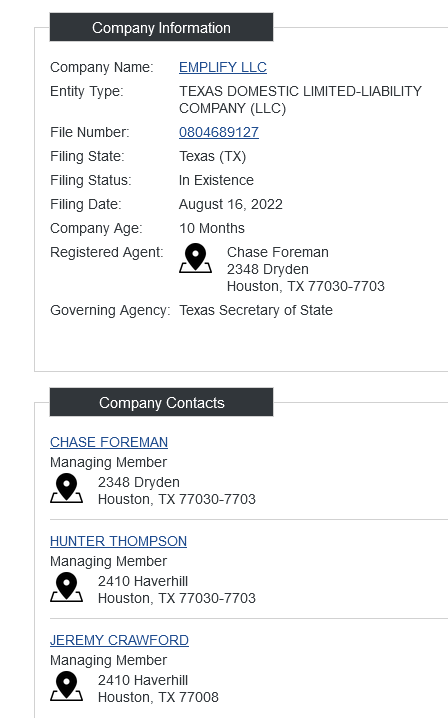This screenshot has width=448, height=718.
Task: Open file number 0804689127 link
Action: pyautogui.click(x=219, y=132)
